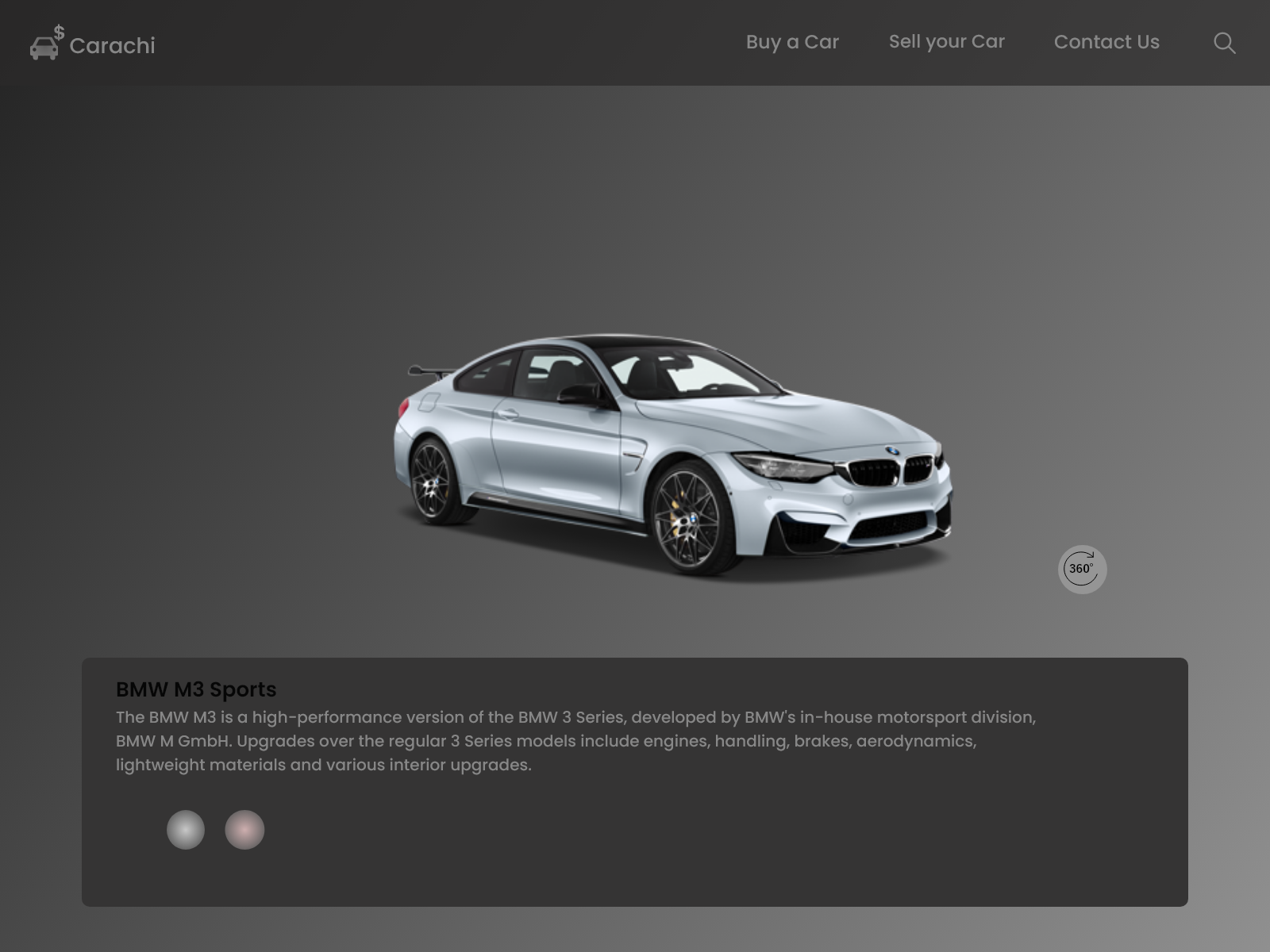Click the magnifying glass in the top right corner
The height and width of the screenshot is (952, 1270).
tap(1224, 44)
